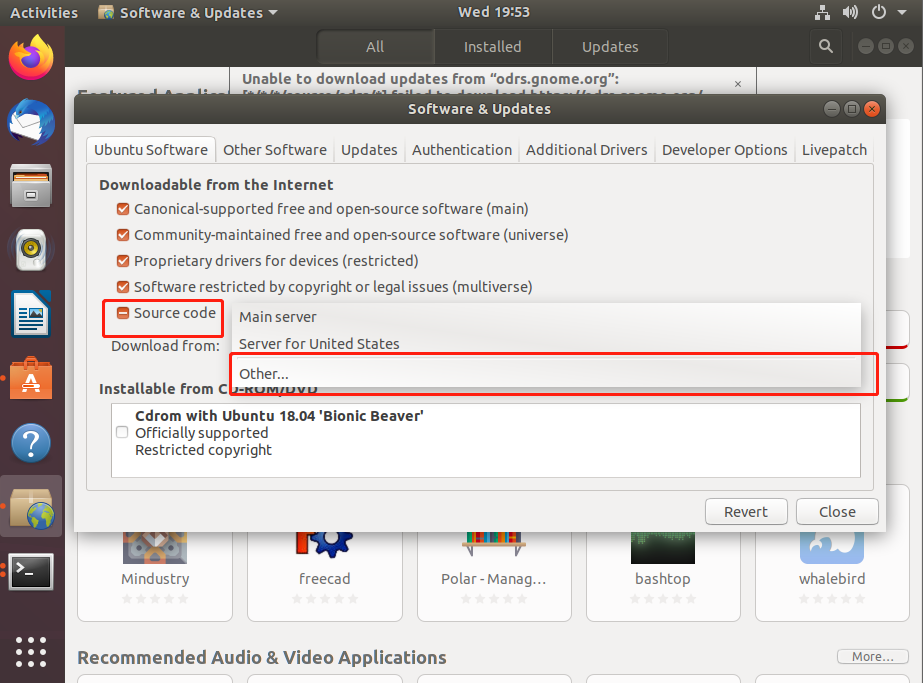This screenshot has height=683, width=923.
Task: Select Updates tab in Ubuntu Software header
Action: [x=610, y=47]
